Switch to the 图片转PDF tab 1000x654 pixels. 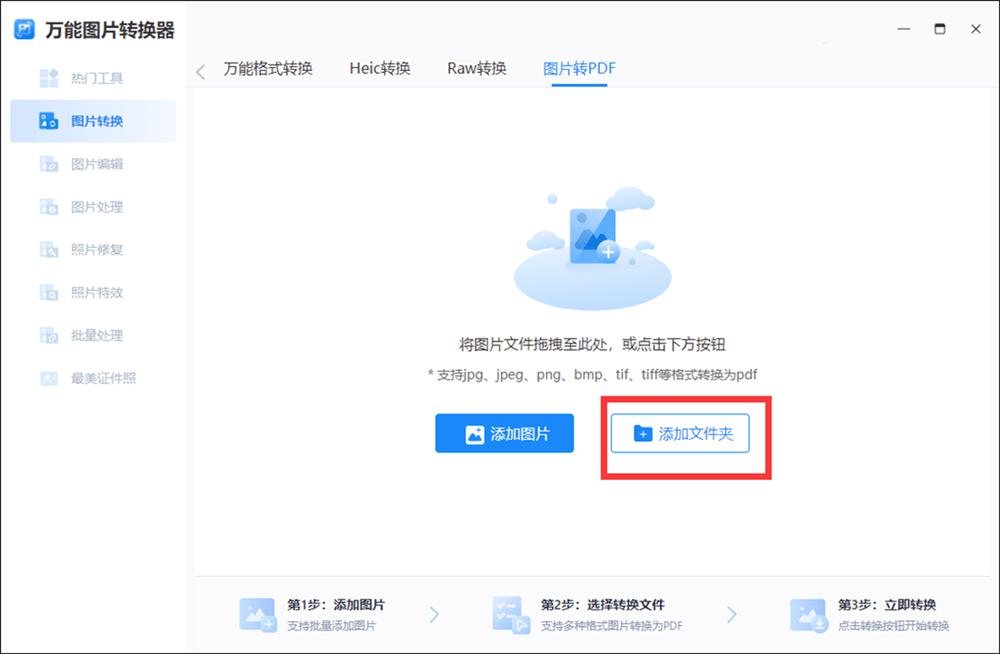coord(578,67)
